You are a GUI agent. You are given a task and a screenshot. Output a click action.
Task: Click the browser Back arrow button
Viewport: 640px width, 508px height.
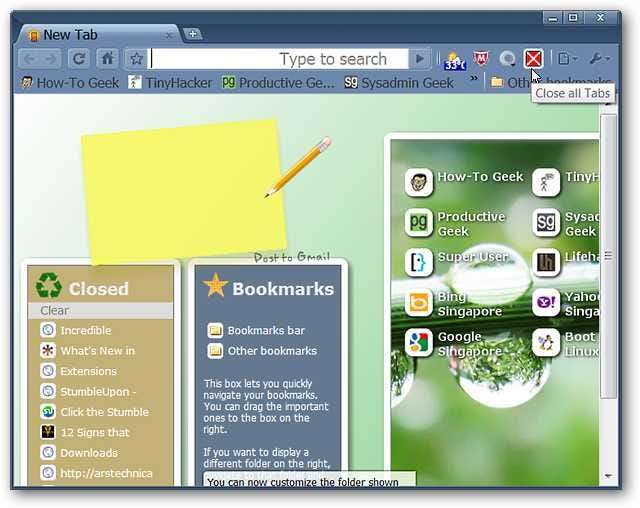[29, 59]
